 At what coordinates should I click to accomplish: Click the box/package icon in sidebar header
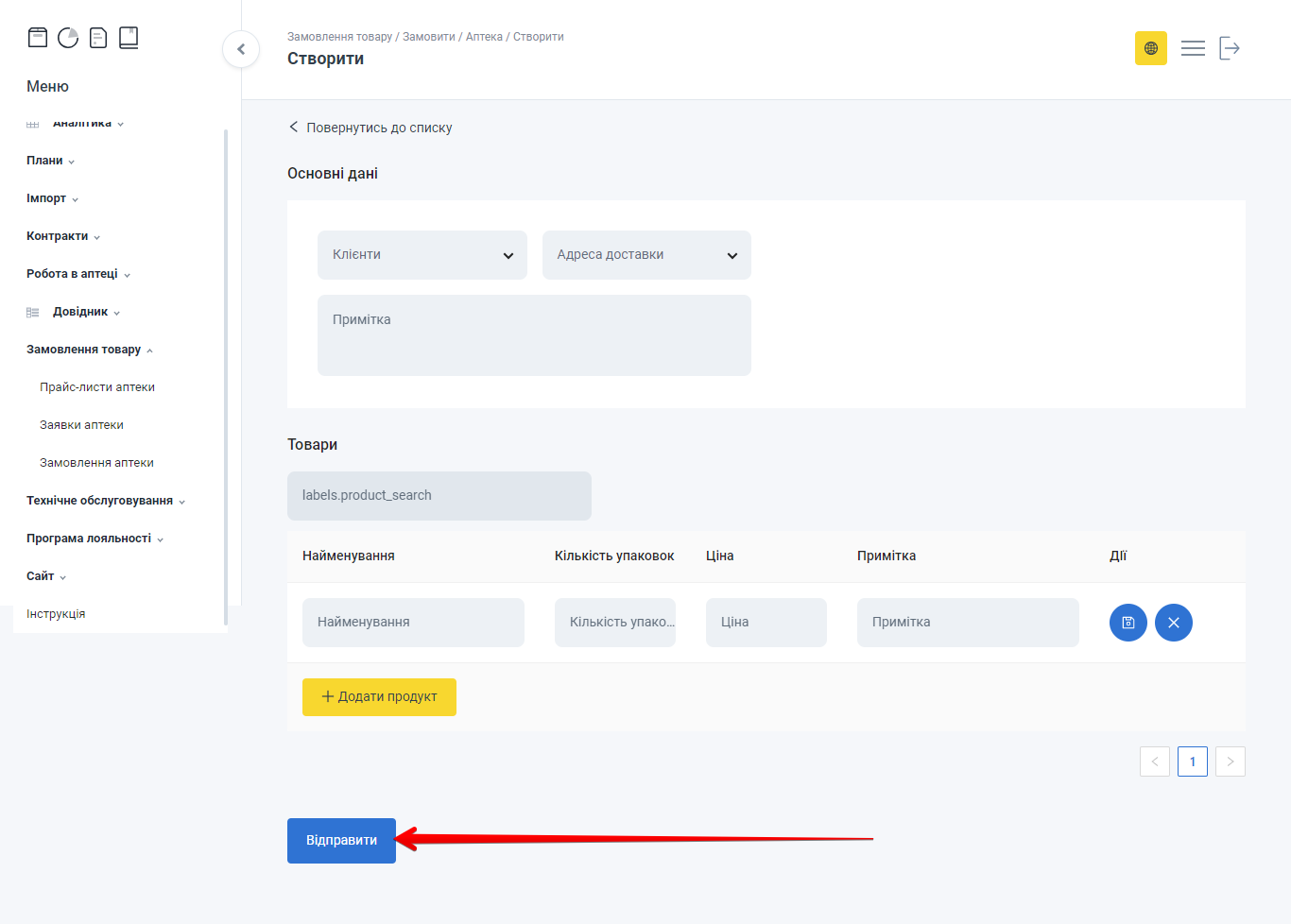pyautogui.click(x=38, y=38)
